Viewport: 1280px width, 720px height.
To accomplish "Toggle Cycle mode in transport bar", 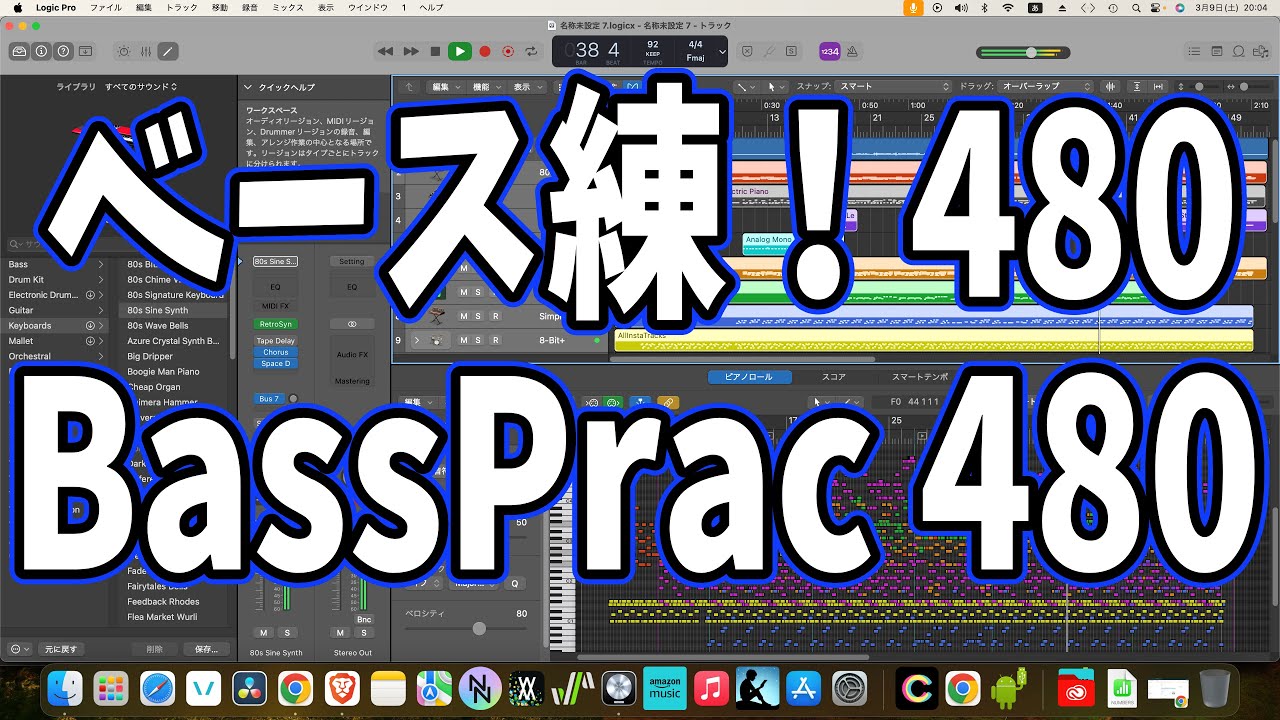I will tap(531, 51).
